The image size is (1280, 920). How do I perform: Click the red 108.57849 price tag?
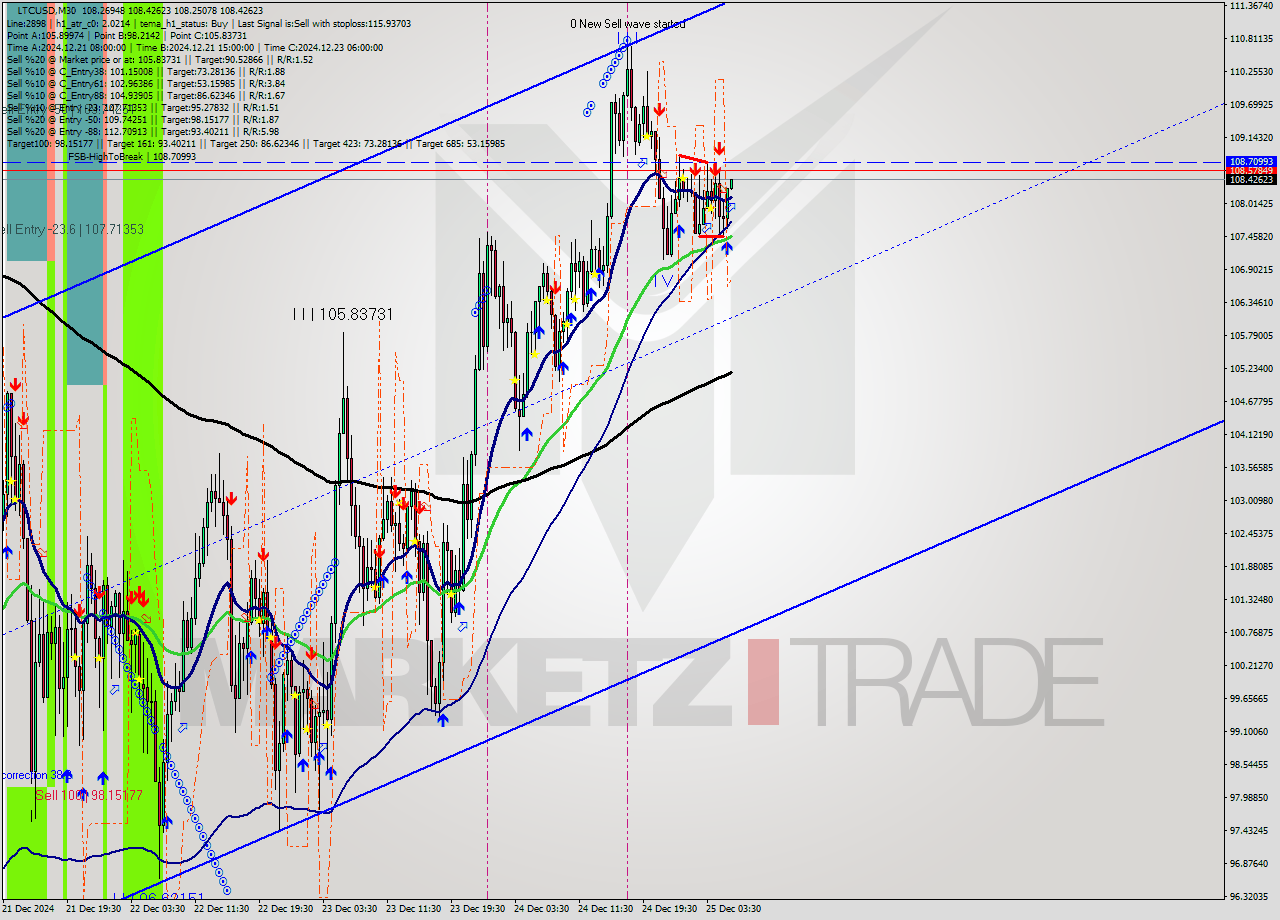(1251, 171)
